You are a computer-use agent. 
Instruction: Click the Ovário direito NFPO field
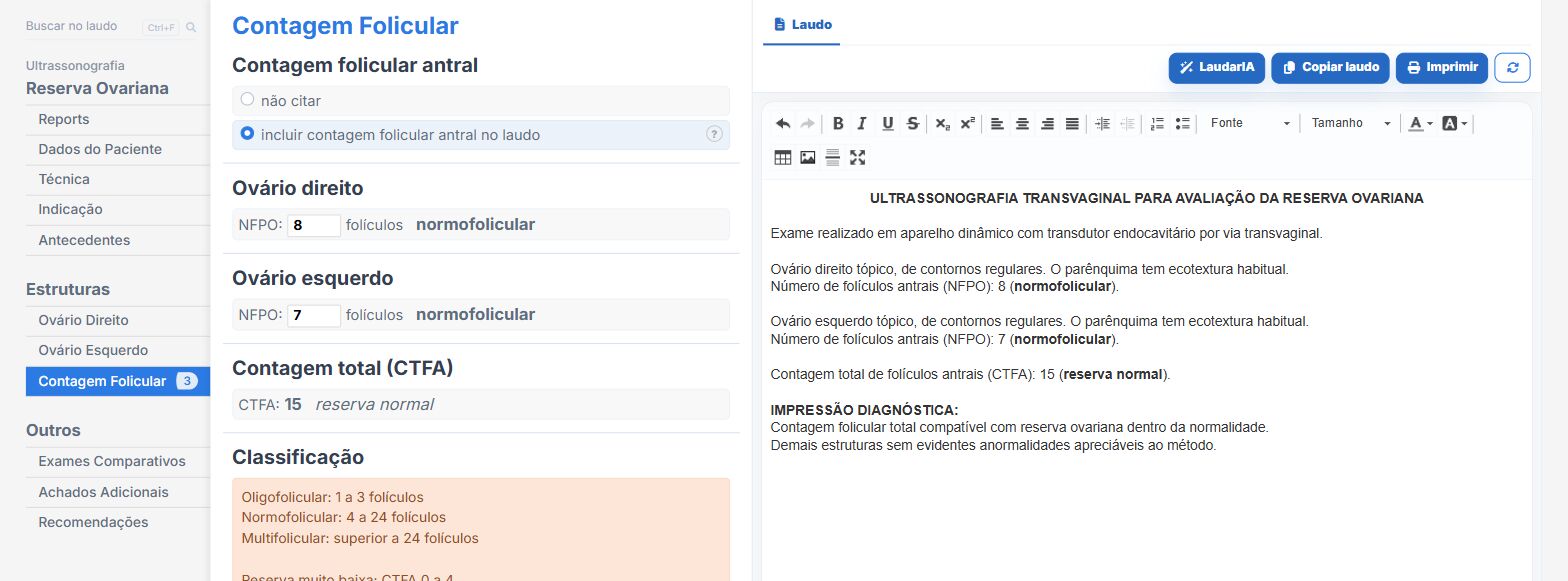(314, 225)
